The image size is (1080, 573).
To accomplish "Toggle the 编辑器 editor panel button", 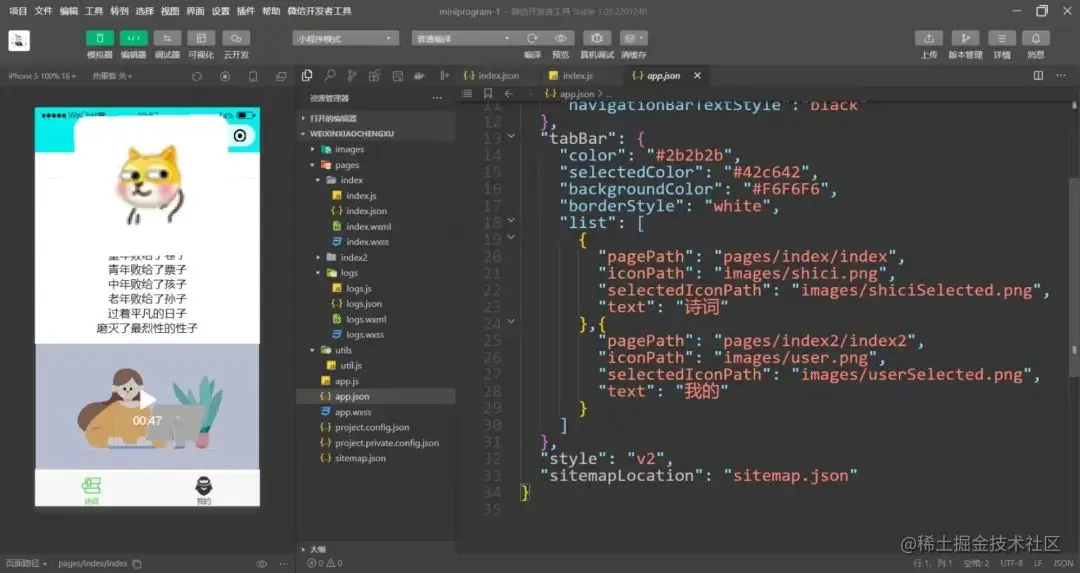I will [134, 39].
